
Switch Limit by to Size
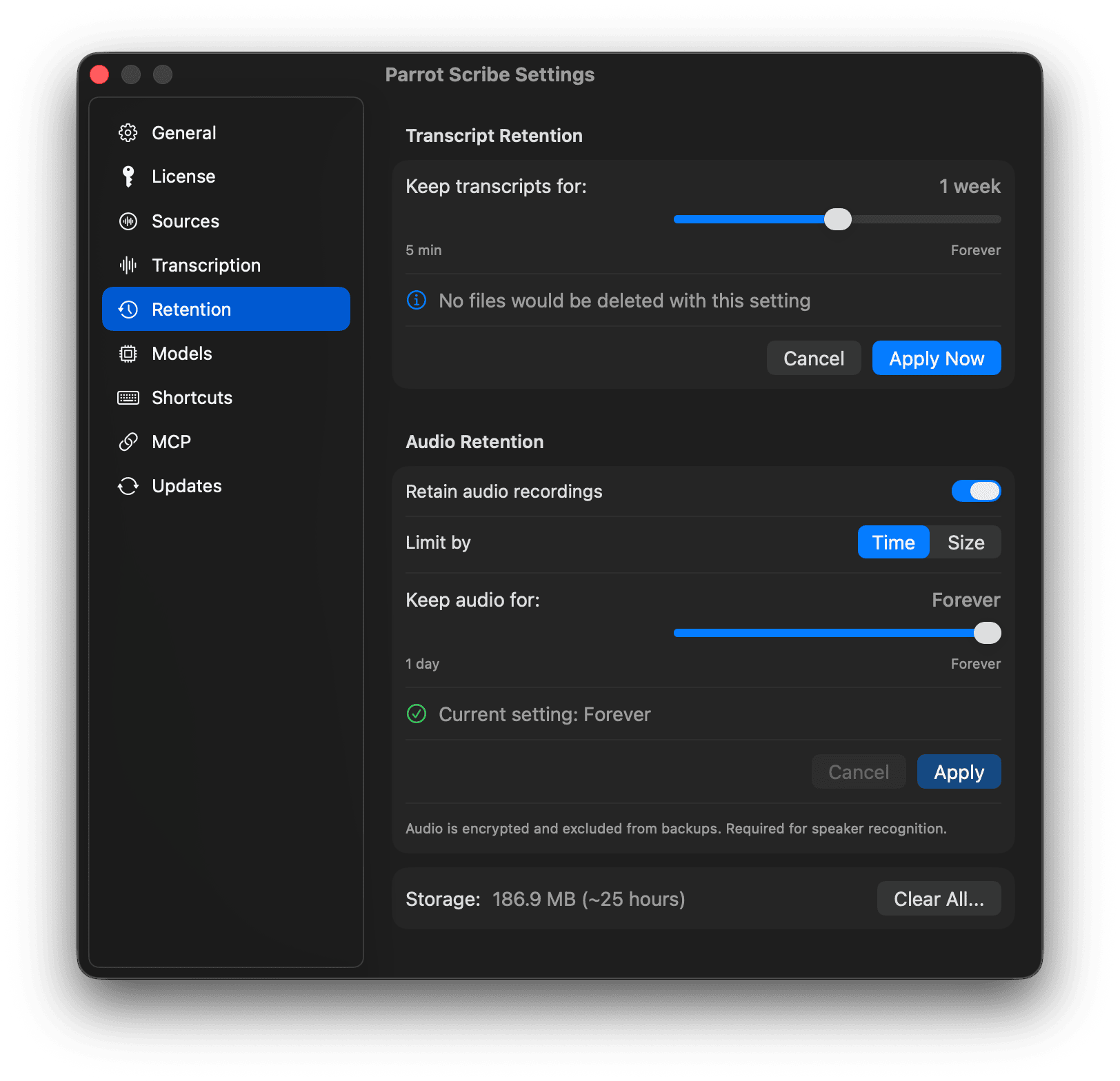click(x=966, y=542)
